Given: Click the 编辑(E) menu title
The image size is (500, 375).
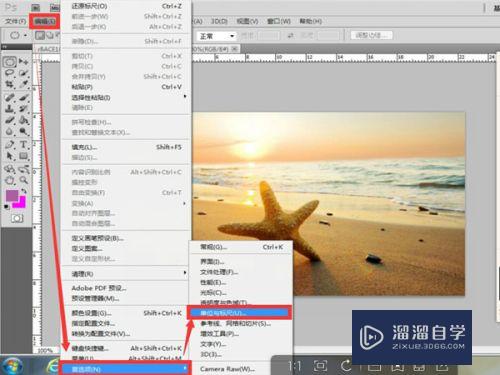Looking at the screenshot, I should [x=45, y=22].
